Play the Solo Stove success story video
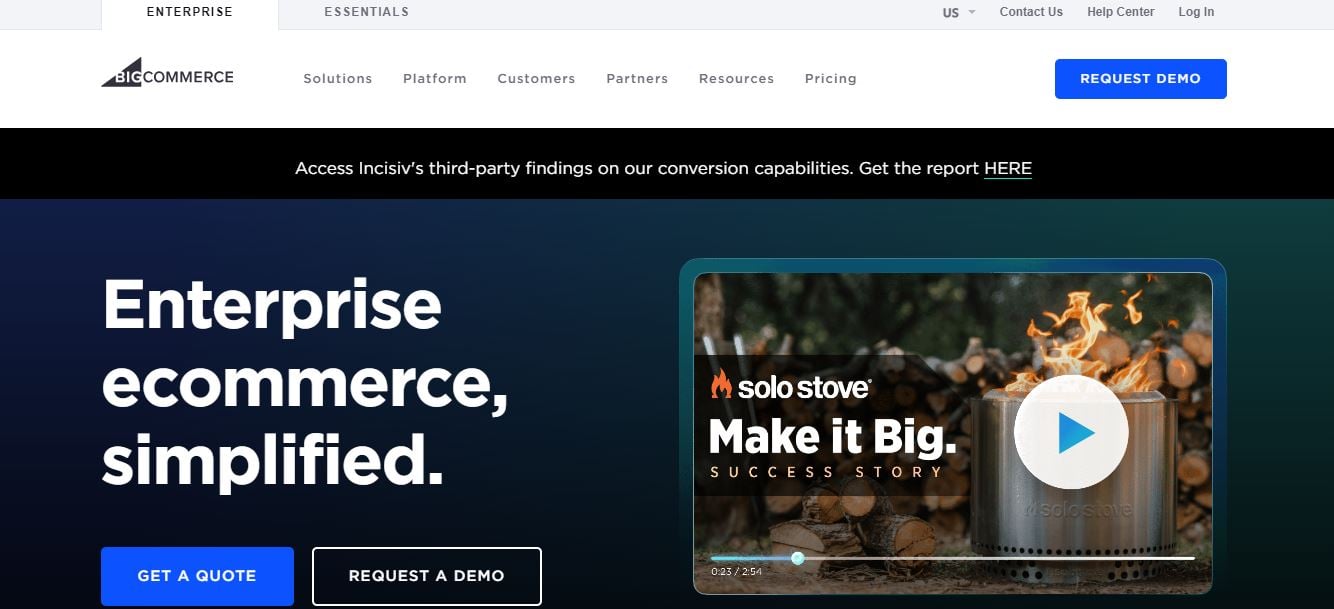1334x609 pixels. 1071,431
